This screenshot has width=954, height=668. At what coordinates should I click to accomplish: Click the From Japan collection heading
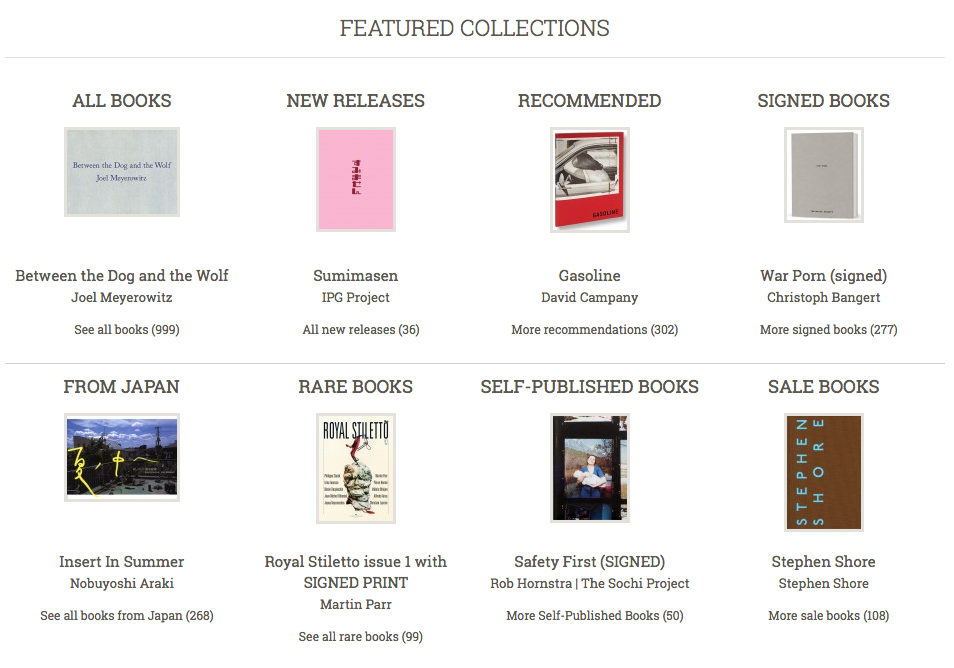point(122,387)
